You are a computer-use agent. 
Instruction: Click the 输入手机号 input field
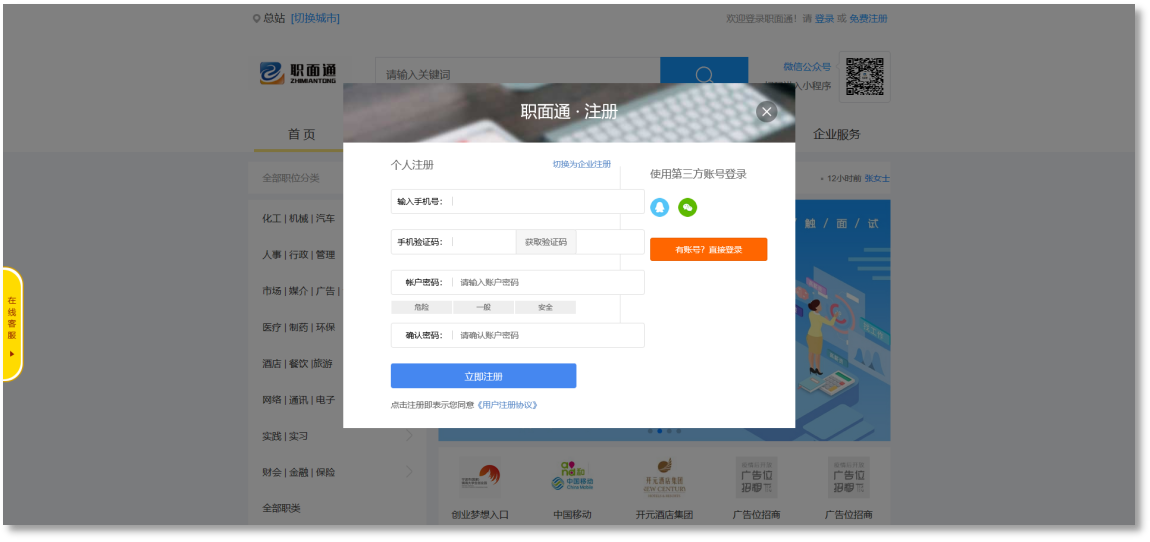point(545,201)
